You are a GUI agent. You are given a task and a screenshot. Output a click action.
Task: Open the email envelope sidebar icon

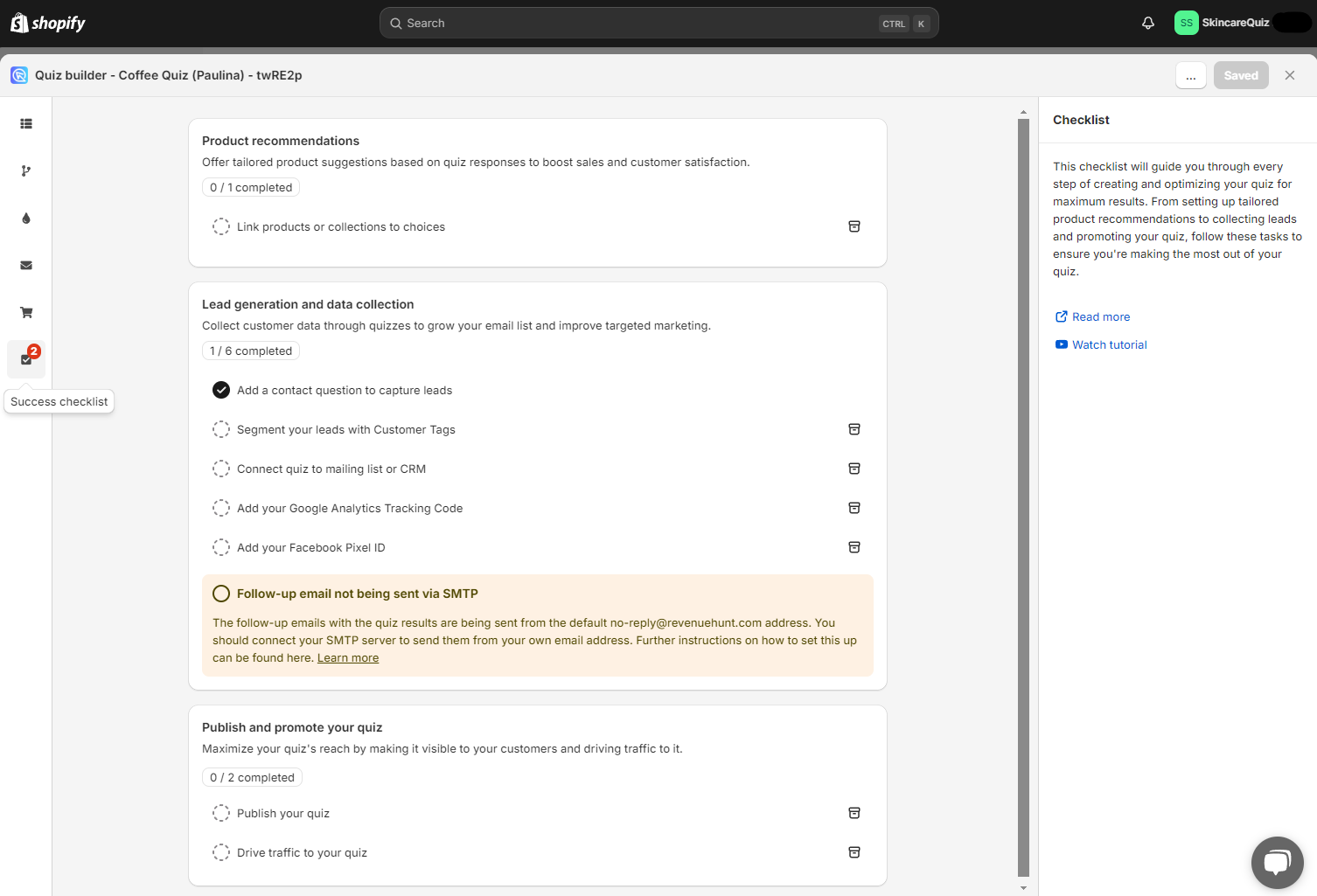click(x=26, y=266)
